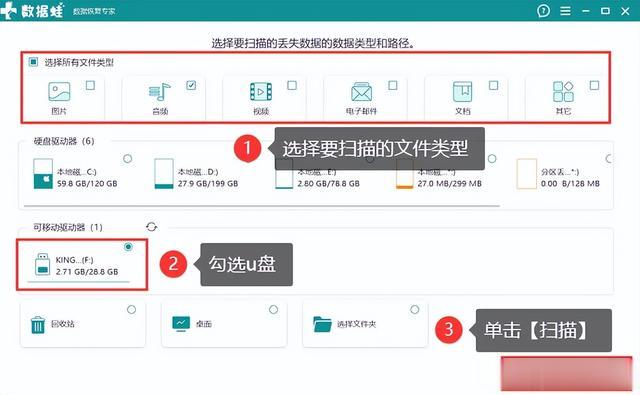Open the help feedback icon in title bar
Viewport: 640px width, 395px height.
[543, 11]
